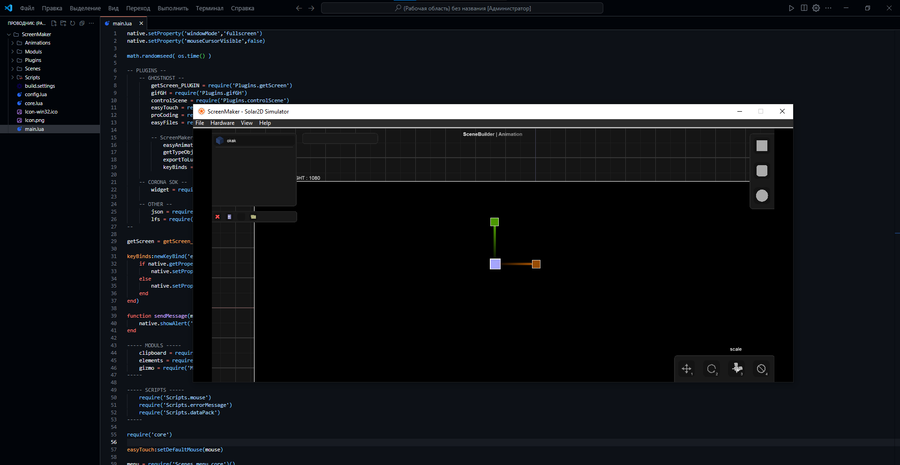
Task: Open the Переход menu
Action: click(x=138, y=9)
